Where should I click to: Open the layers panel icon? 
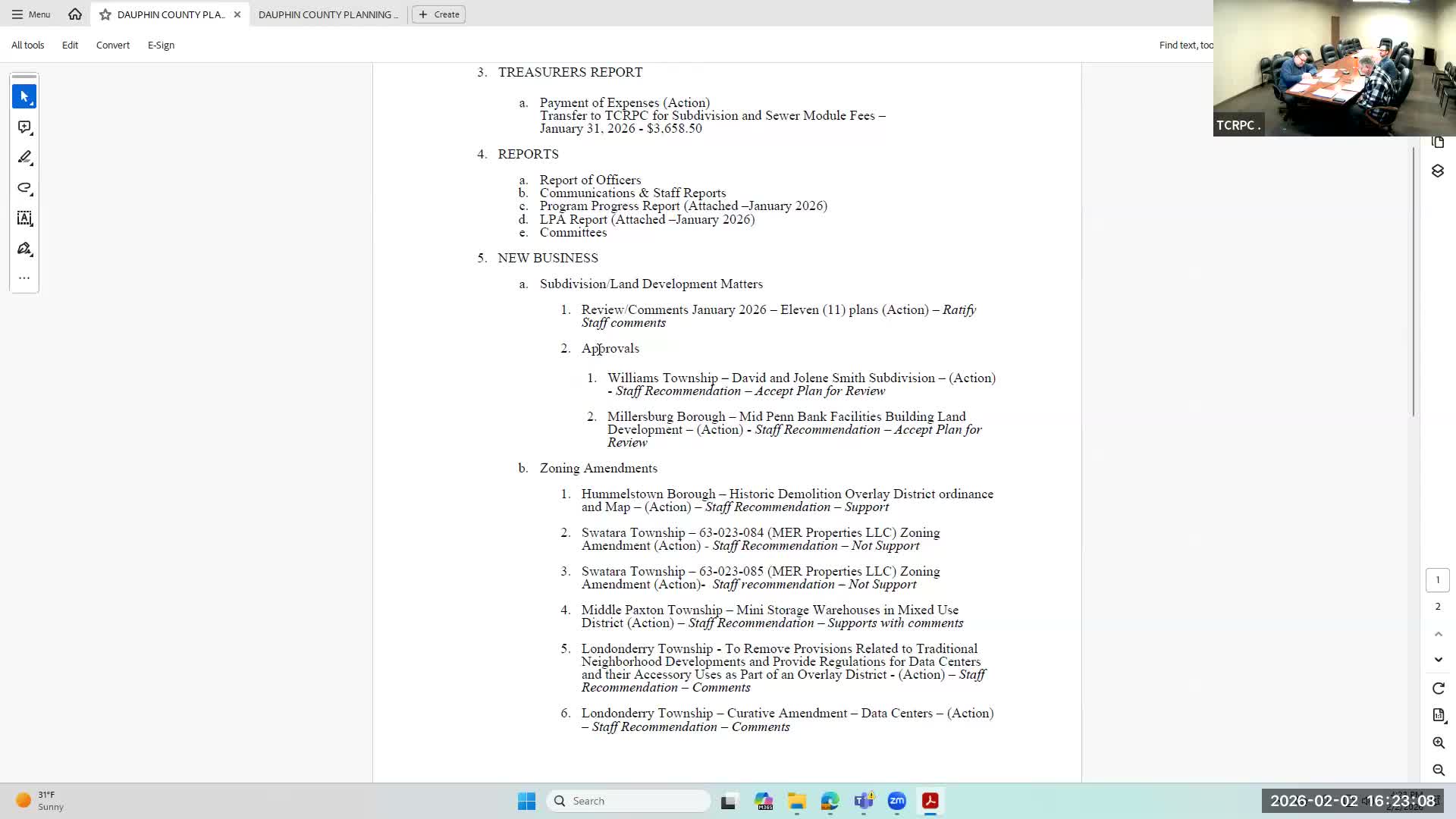[1438, 171]
